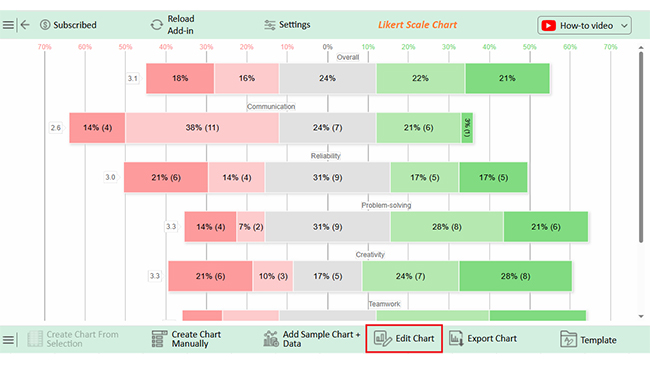
Task: Open the Template folder icon
Action: click(x=568, y=339)
